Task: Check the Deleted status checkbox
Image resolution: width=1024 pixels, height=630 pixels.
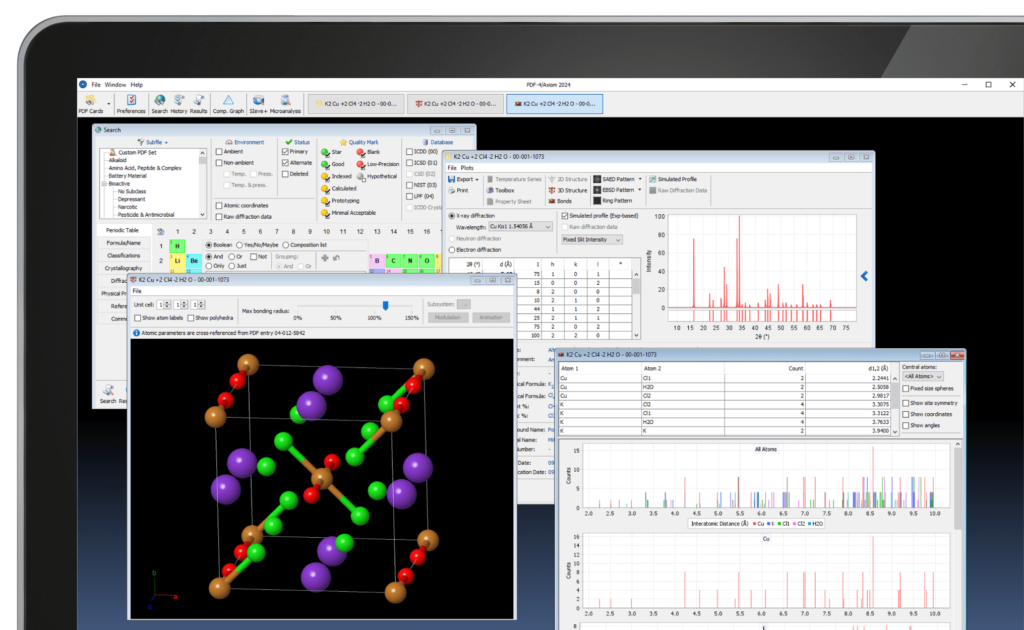Action: point(285,174)
